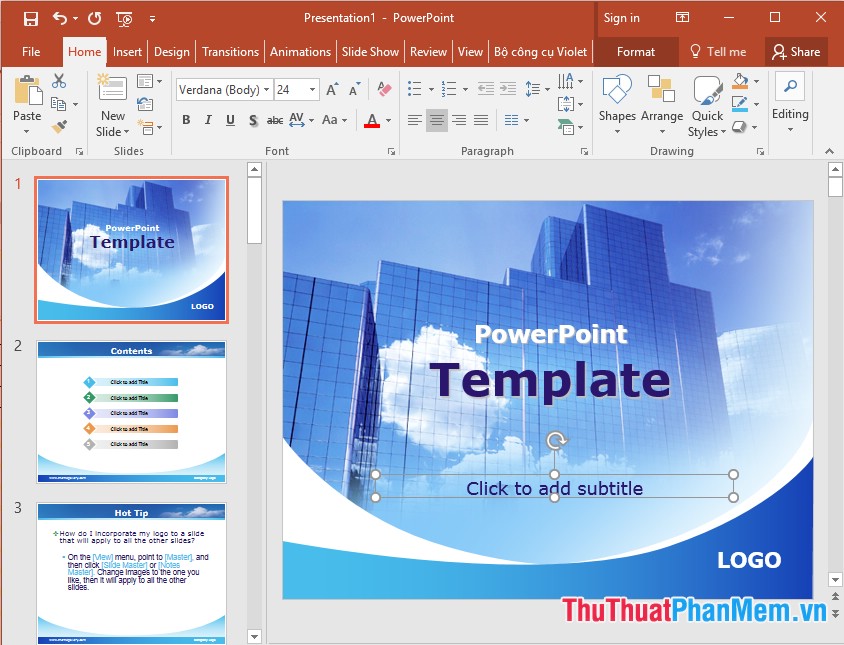This screenshot has height=645, width=844.
Task: Click the Clear All Formatting icon
Action: click(383, 90)
